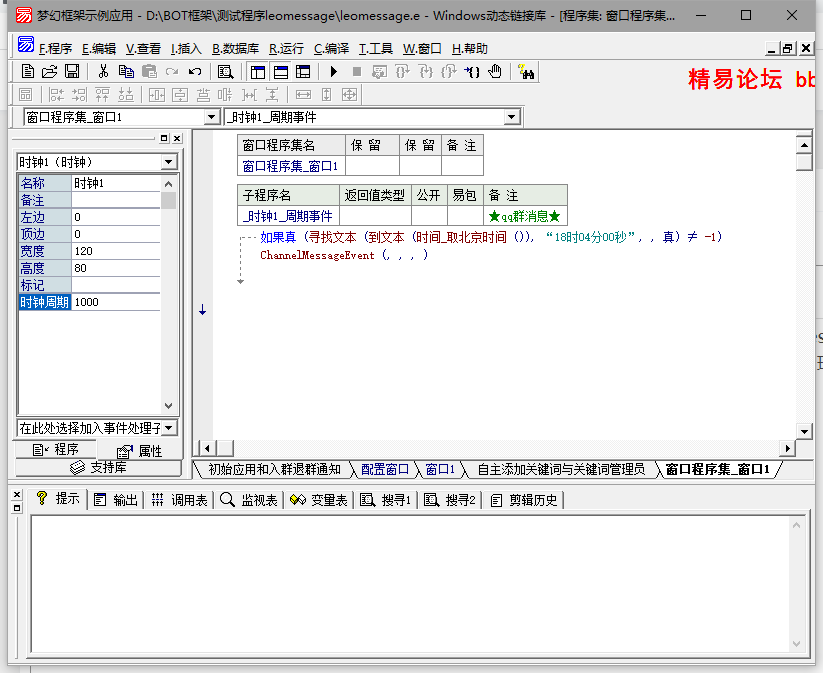
Task: Open the 窗口程序集_窗口1 dropdown in toolbar
Action: click(211, 117)
